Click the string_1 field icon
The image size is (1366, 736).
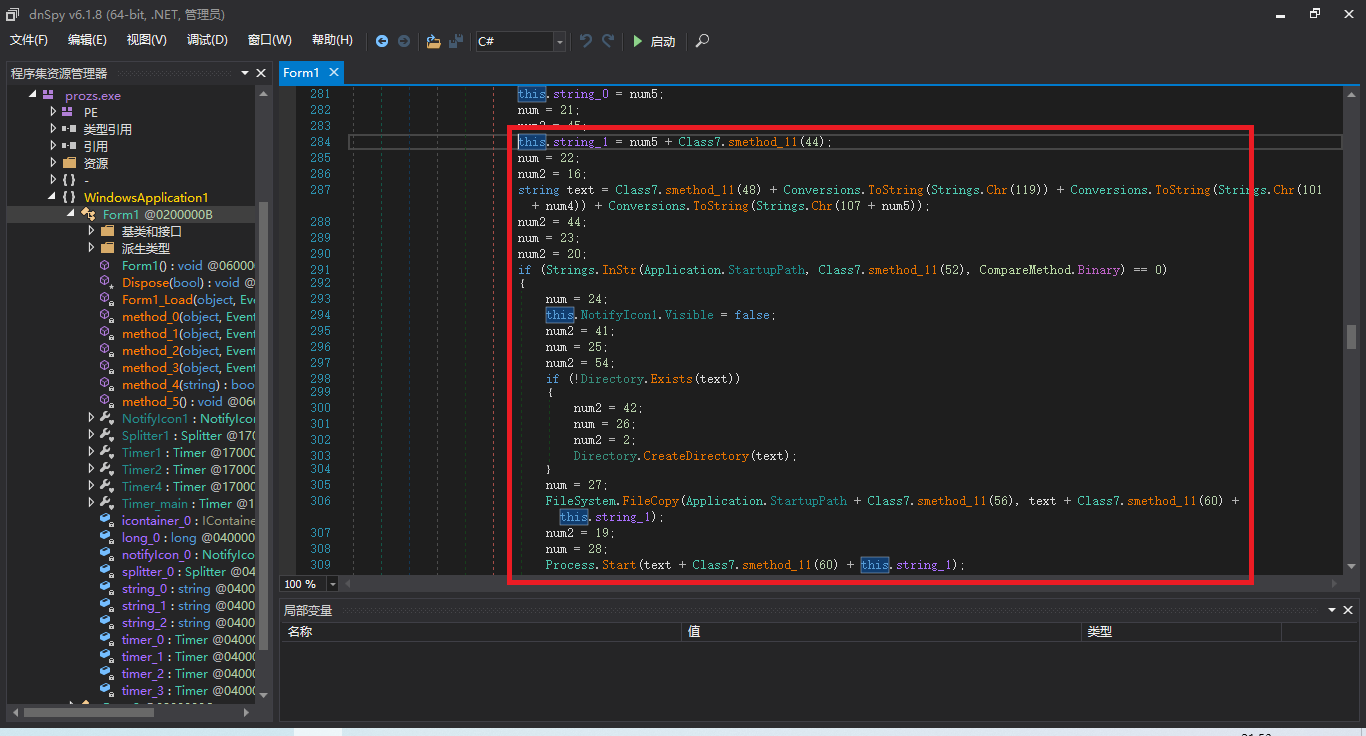click(x=105, y=605)
